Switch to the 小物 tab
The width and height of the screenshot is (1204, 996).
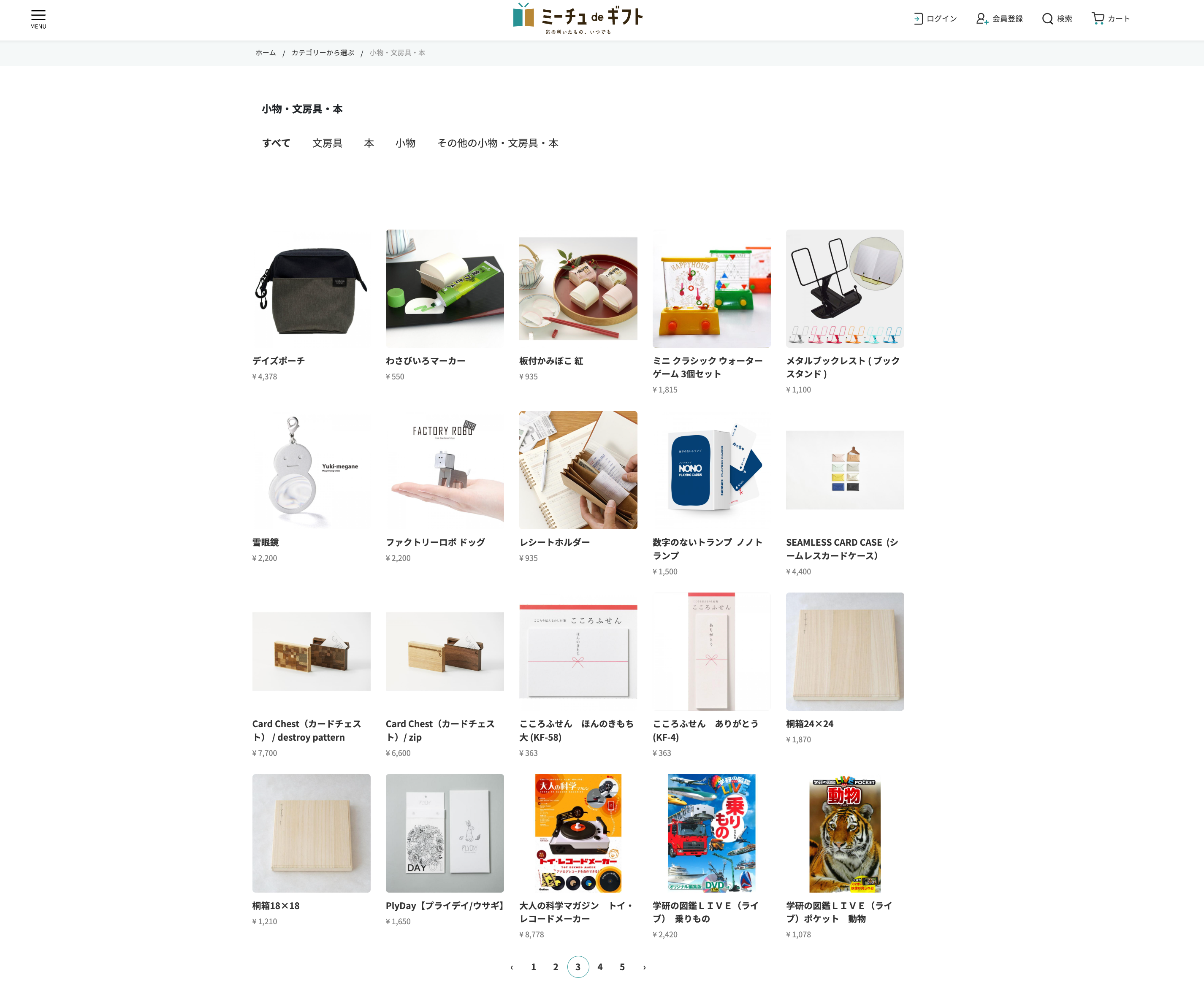[405, 143]
